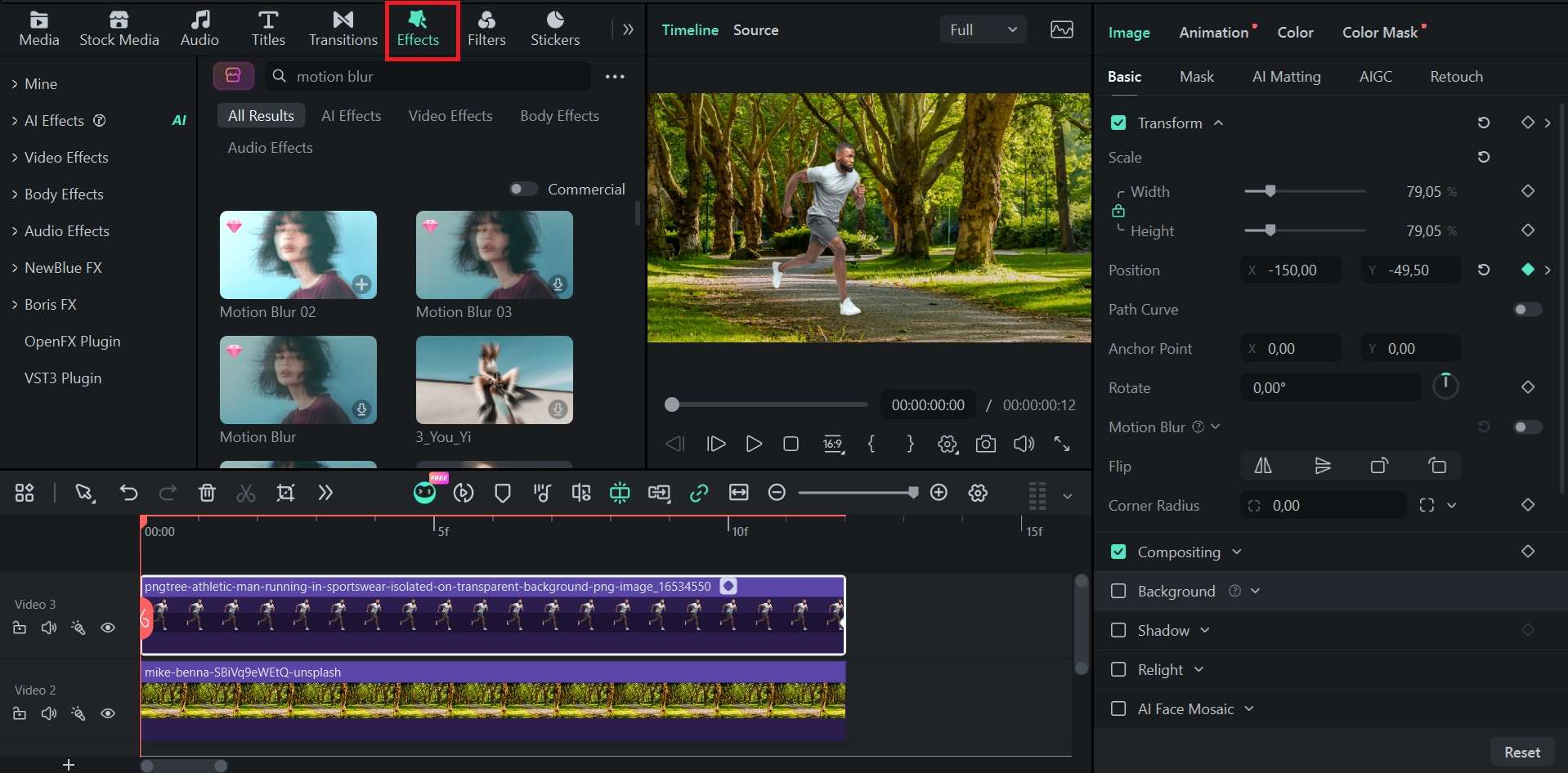Open fullscreen preview with the expand arrows
This screenshot has width=1568, height=773.
click(x=1062, y=444)
